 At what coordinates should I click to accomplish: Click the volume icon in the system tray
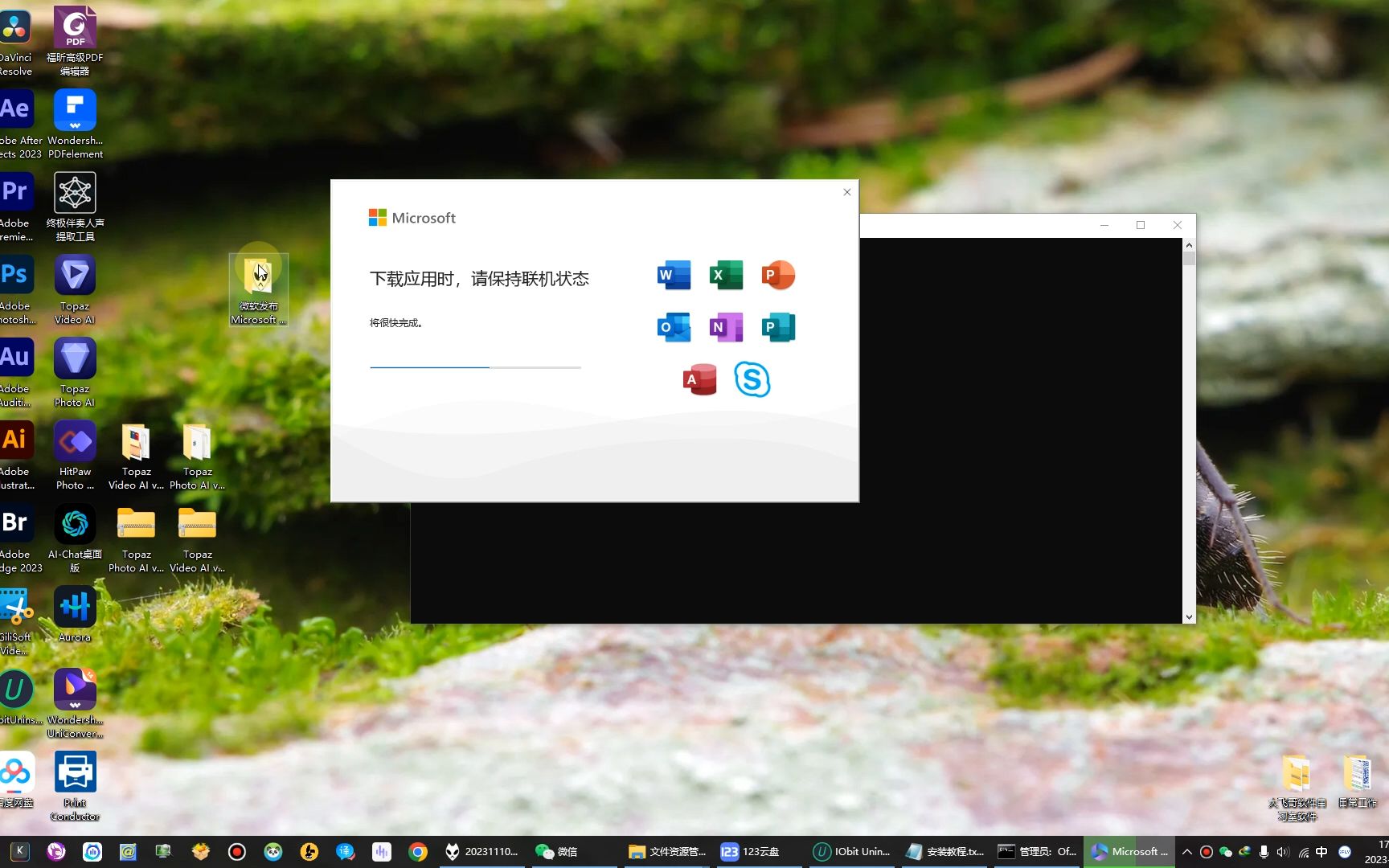(x=1283, y=852)
